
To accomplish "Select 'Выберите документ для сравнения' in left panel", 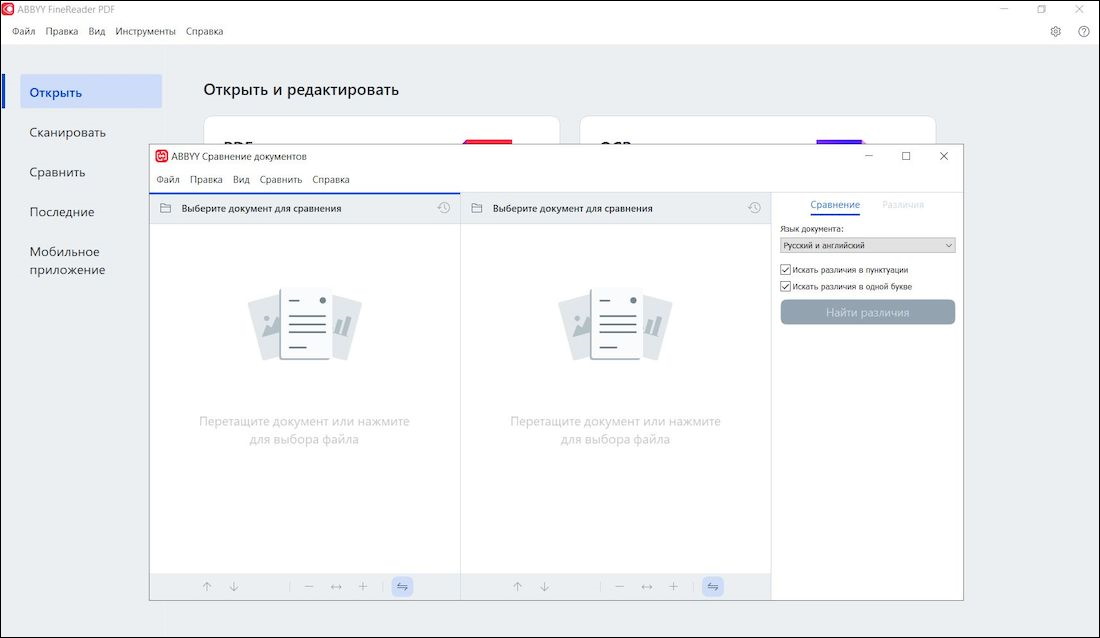I will 261,208.
